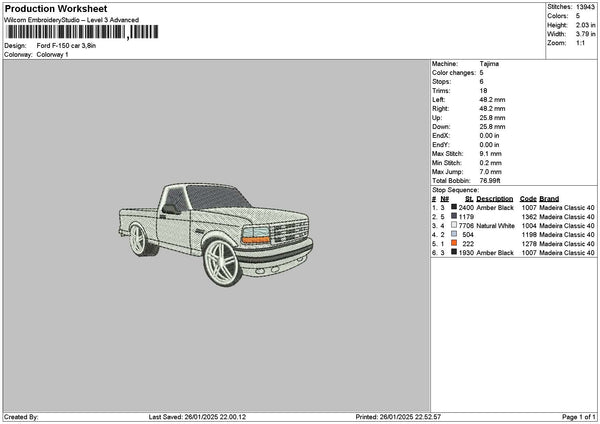Select the dark gray swatch code 1362
The height and width of the screenshot is (424, 600).
point(454,216)
